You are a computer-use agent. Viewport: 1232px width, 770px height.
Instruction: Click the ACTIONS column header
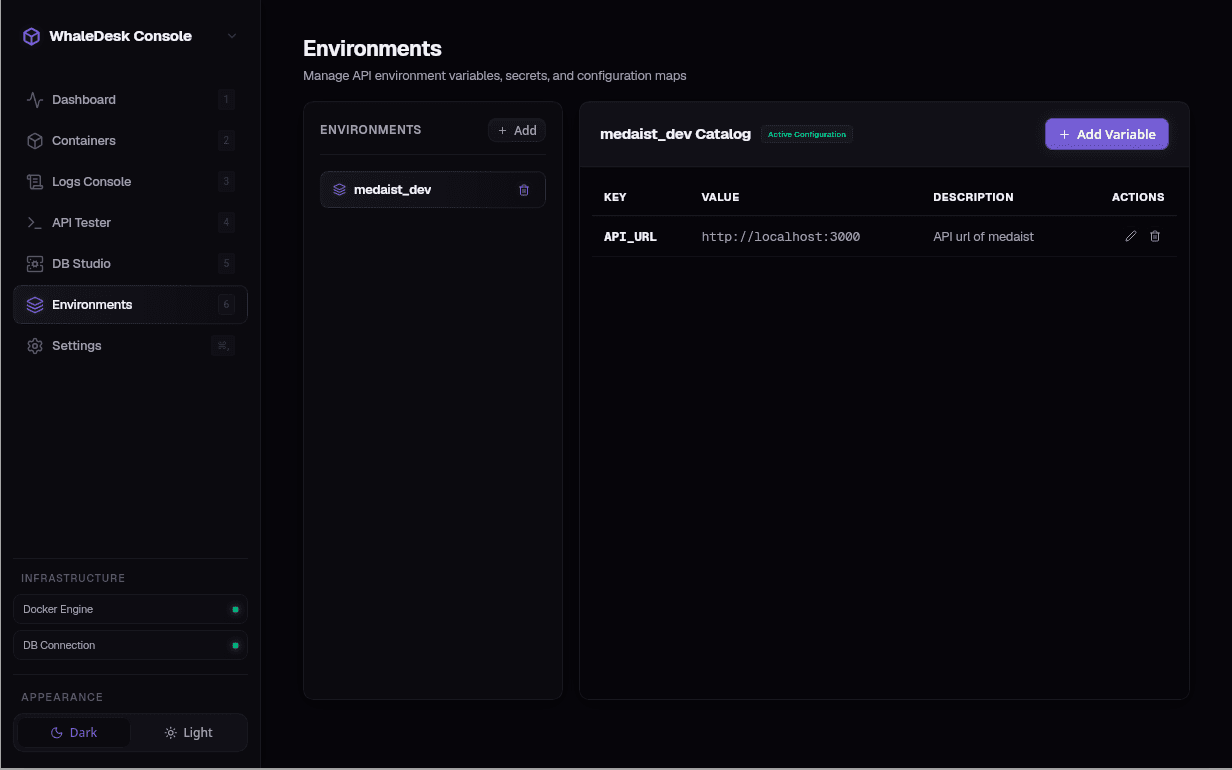point(1138,197)
